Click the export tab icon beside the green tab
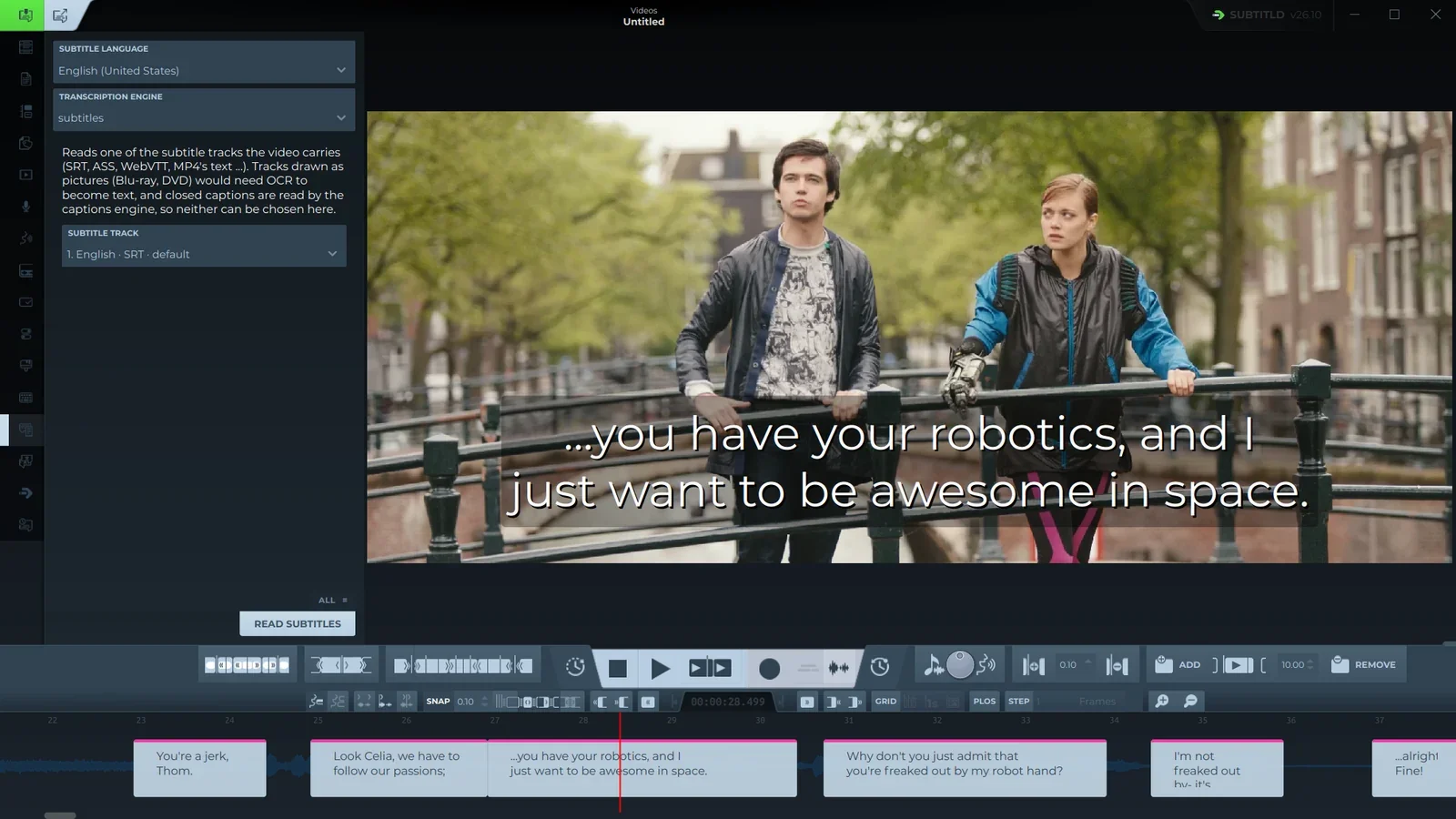Viewport: 1456px width, 819px height. [x=60, y=15]
